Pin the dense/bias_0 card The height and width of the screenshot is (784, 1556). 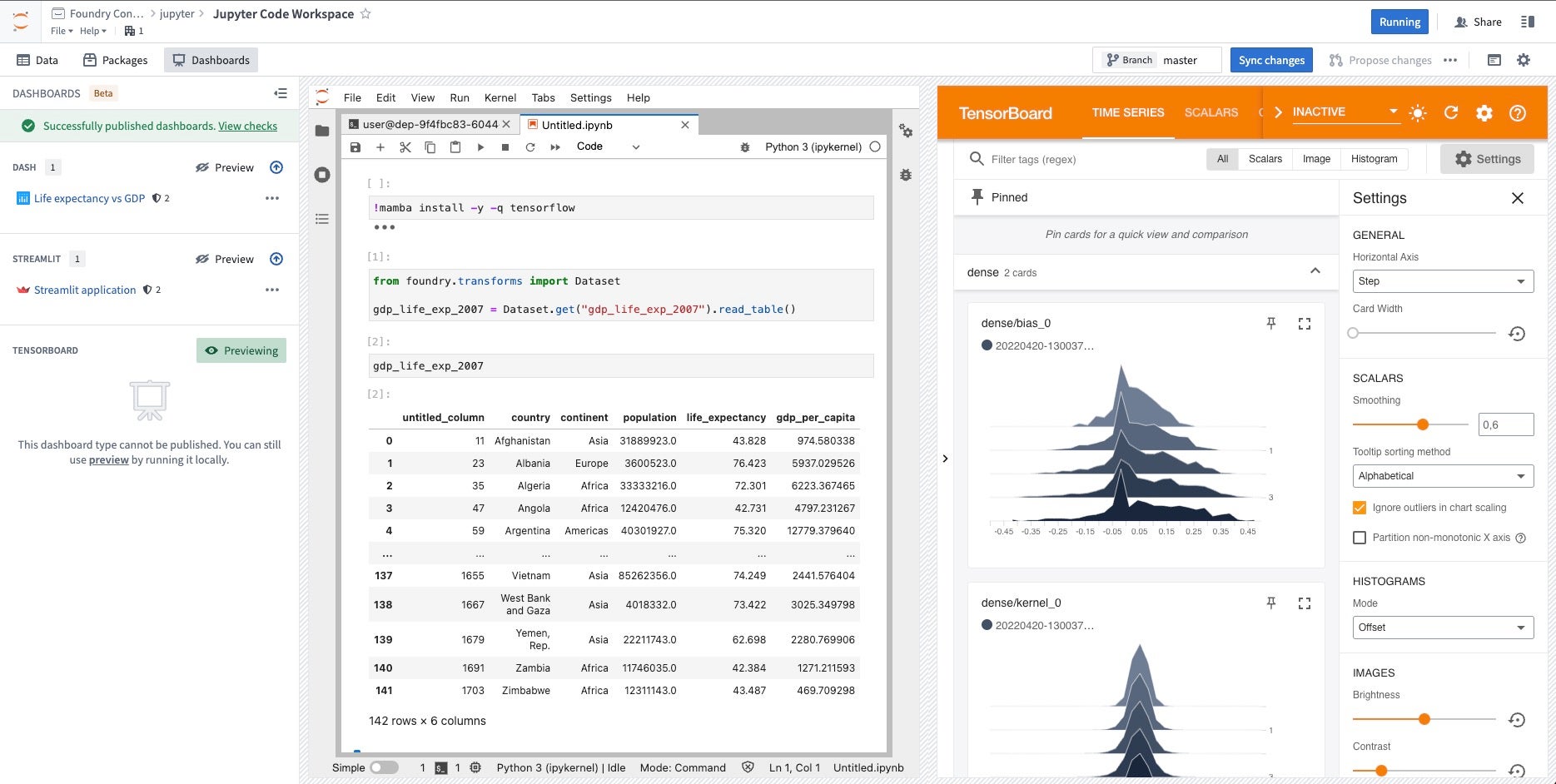[x=1271, y=324]
